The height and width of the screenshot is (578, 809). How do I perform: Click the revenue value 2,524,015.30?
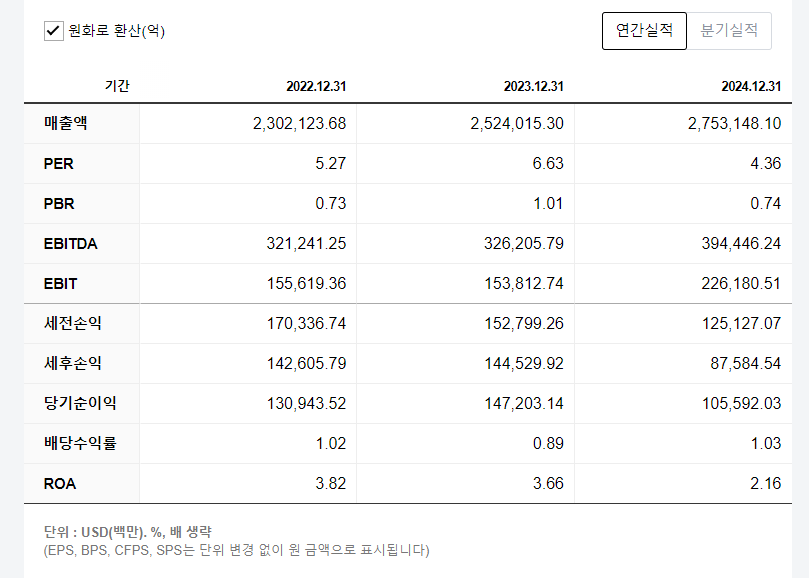pos(517,124)
